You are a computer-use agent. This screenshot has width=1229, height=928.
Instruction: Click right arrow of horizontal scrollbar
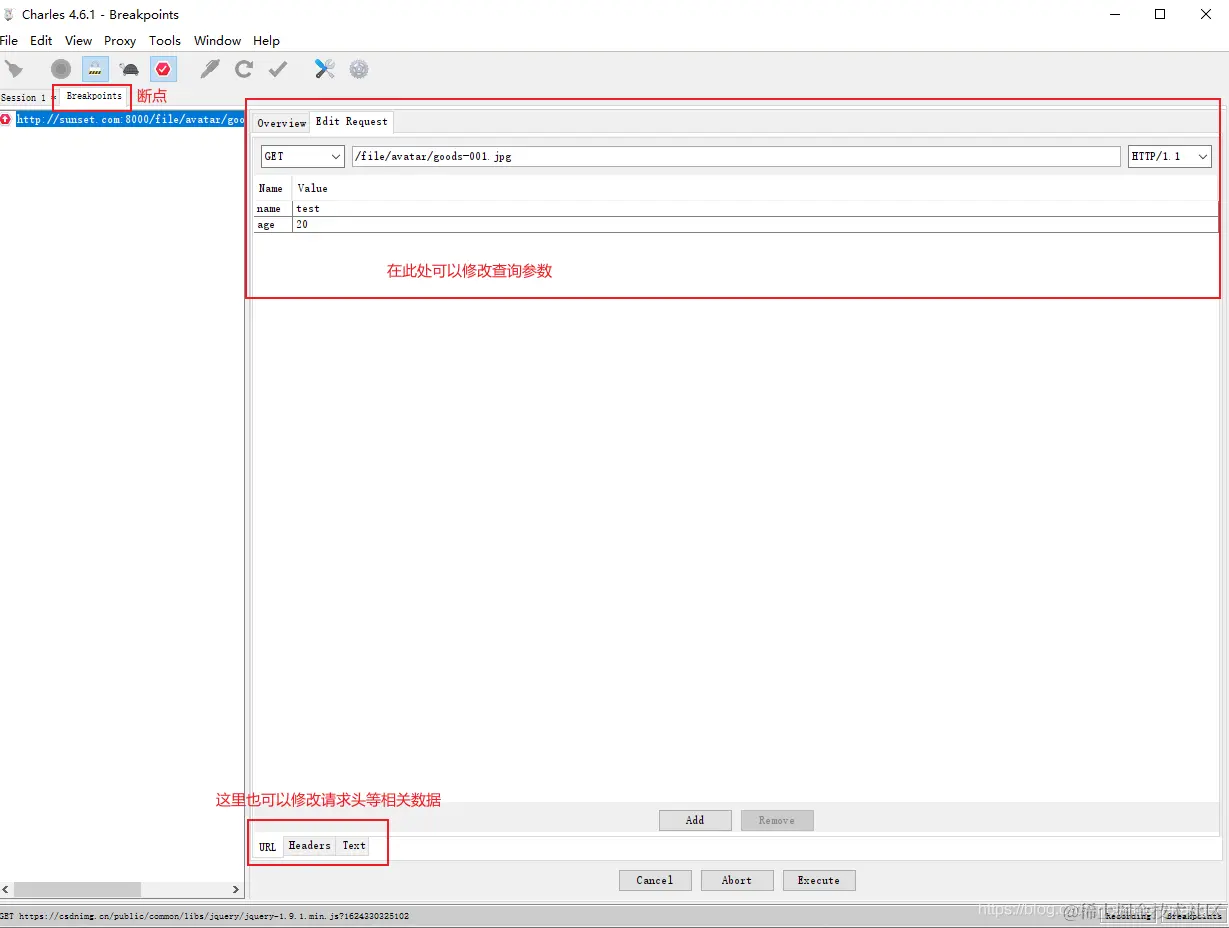coord(236,889)
